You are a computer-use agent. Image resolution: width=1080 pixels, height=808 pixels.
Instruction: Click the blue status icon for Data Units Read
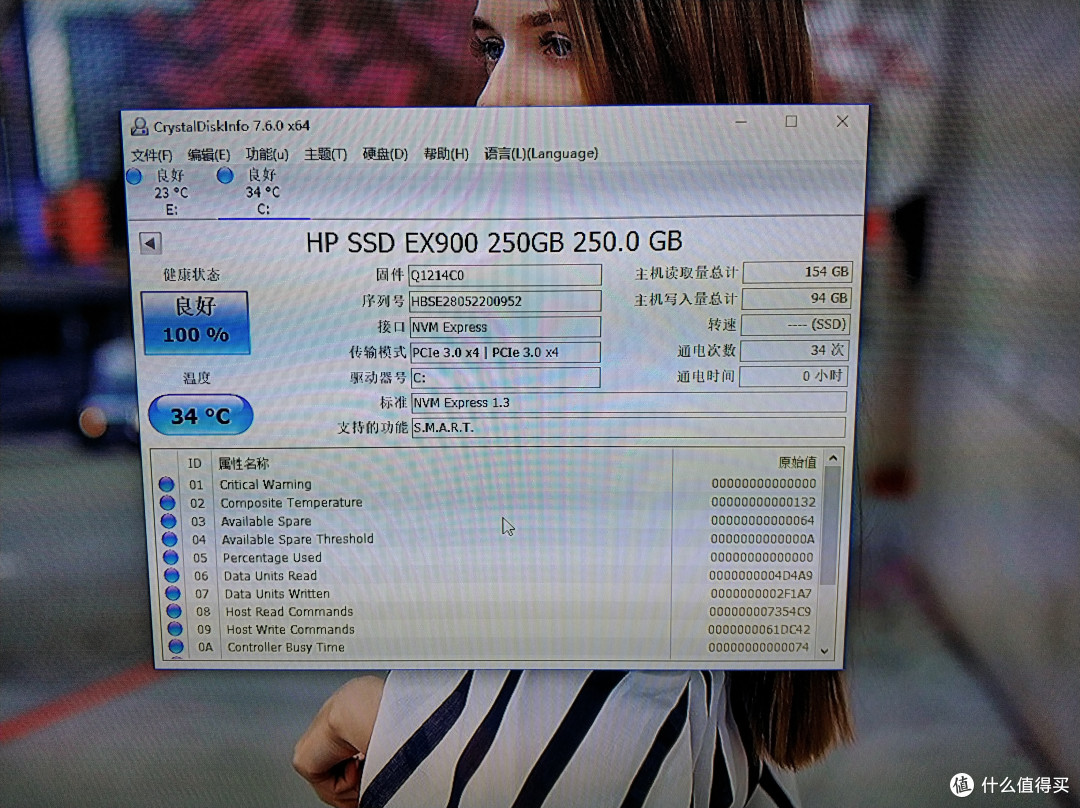pos(172,575)
